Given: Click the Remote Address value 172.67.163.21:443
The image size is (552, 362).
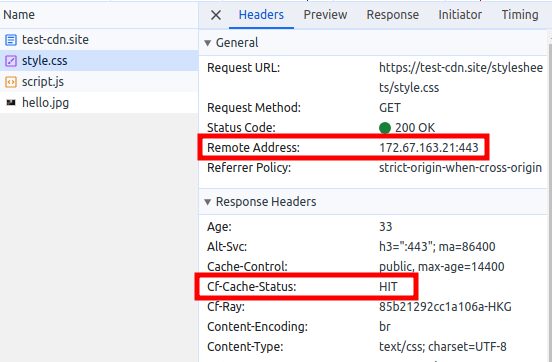Looking at the screenshot, I should point(429,148).
